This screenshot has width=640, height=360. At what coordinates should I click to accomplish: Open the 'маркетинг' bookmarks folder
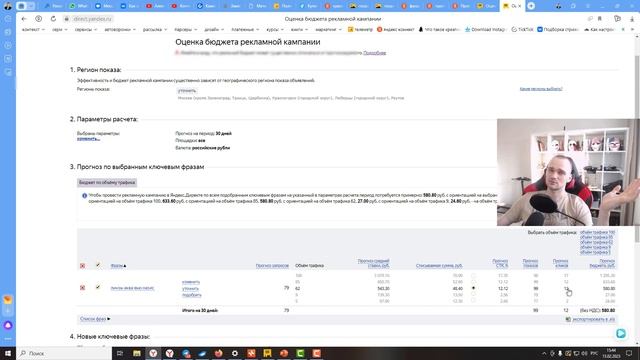328,29
